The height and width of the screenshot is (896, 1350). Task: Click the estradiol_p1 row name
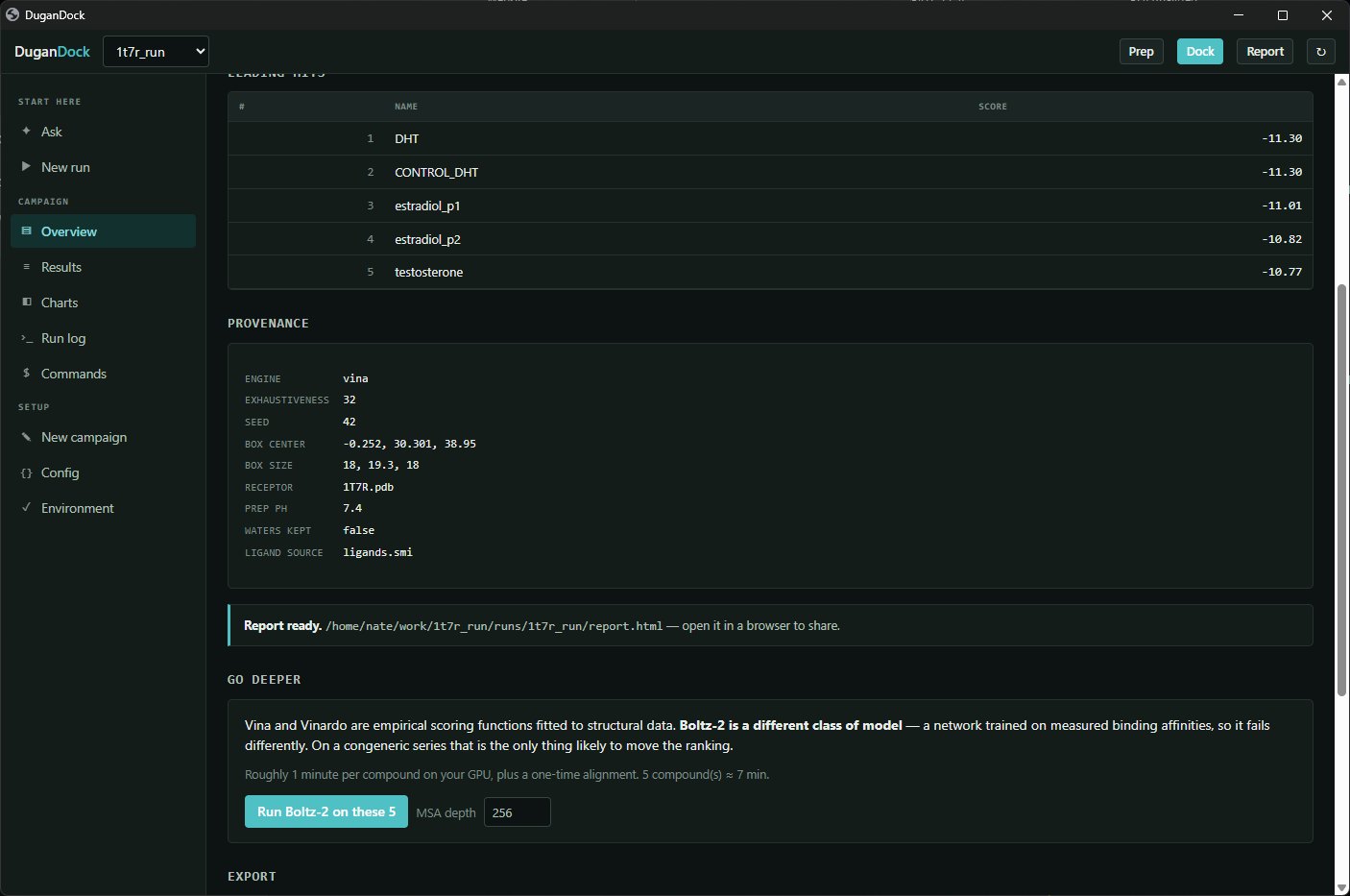pos(427,206)
